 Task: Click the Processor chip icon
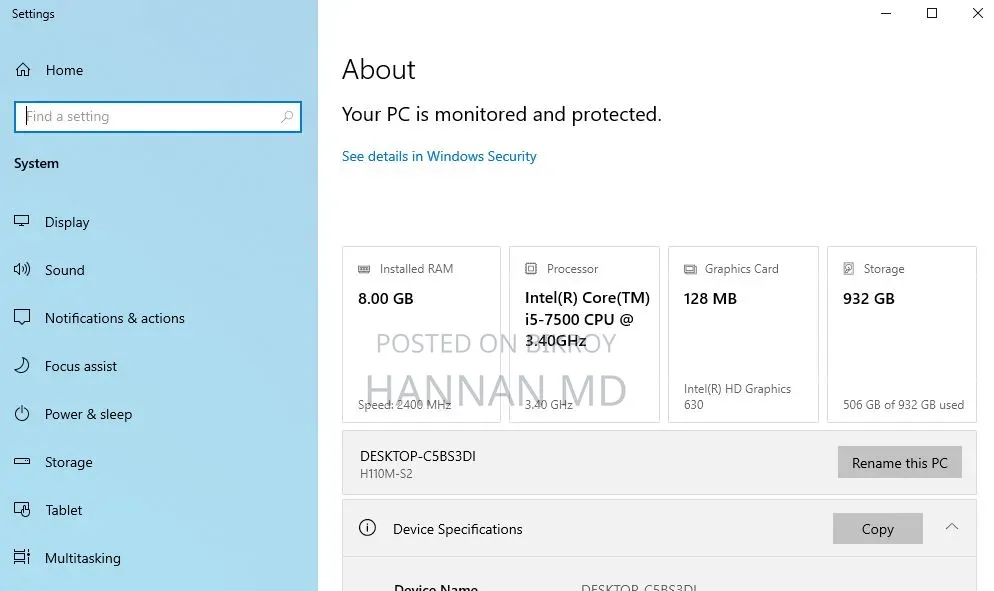click(531, 269)
